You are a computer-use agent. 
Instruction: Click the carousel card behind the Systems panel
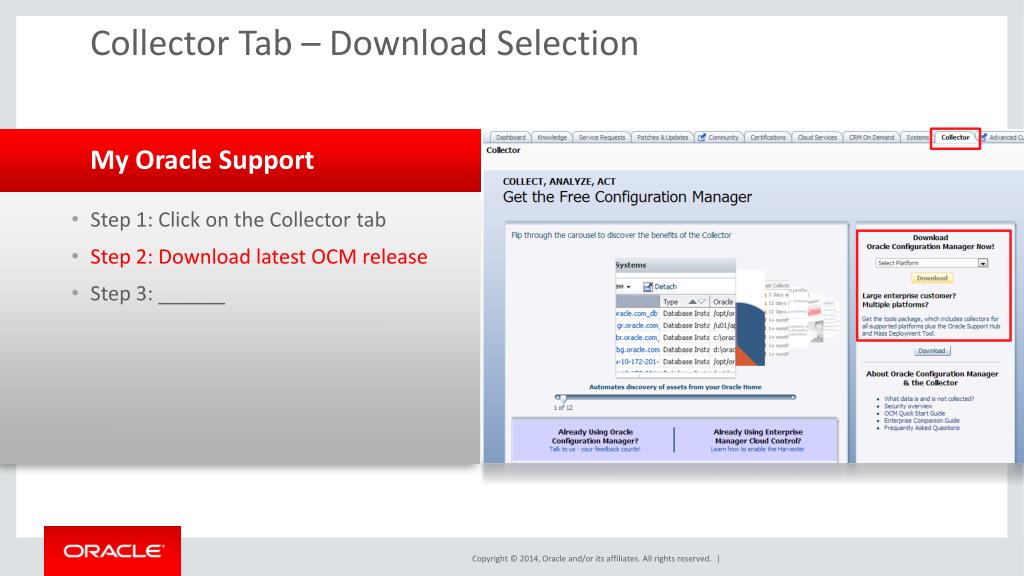coord(751,319)
